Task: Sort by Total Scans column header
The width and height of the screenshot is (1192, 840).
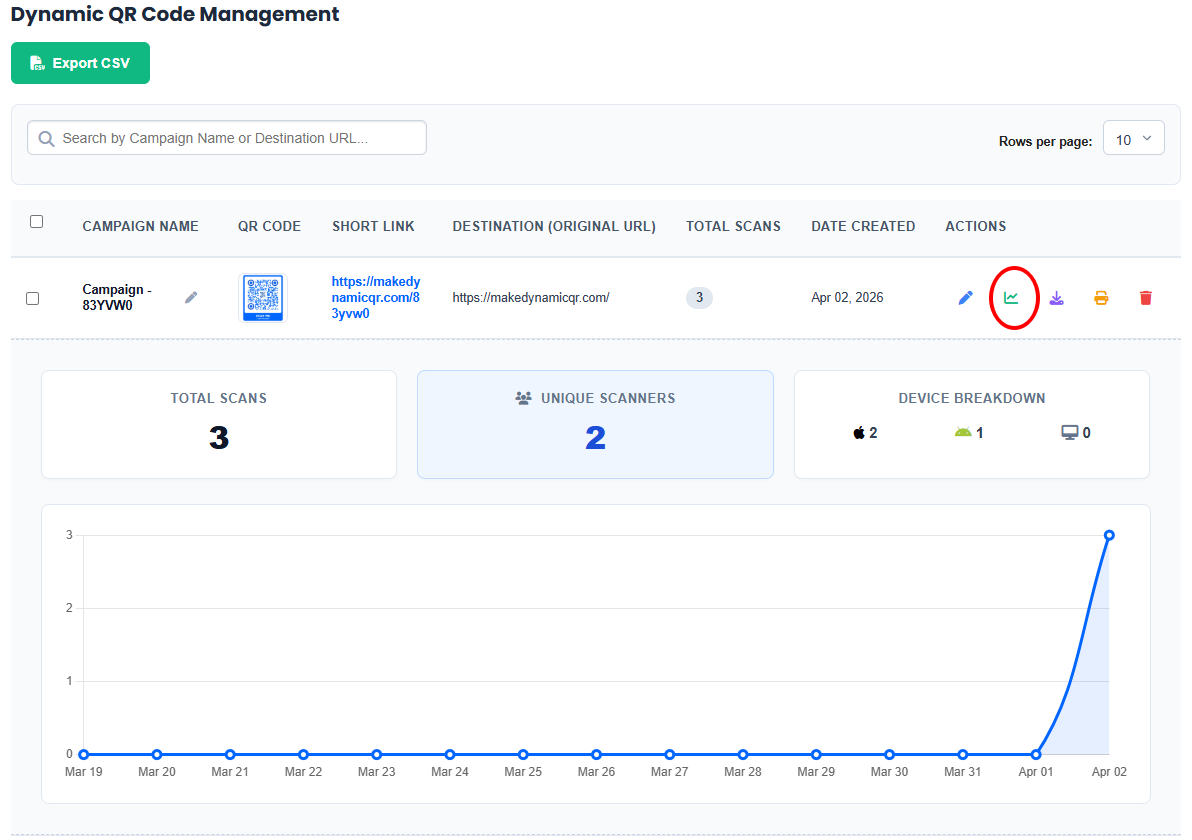Action: [733, 227]
